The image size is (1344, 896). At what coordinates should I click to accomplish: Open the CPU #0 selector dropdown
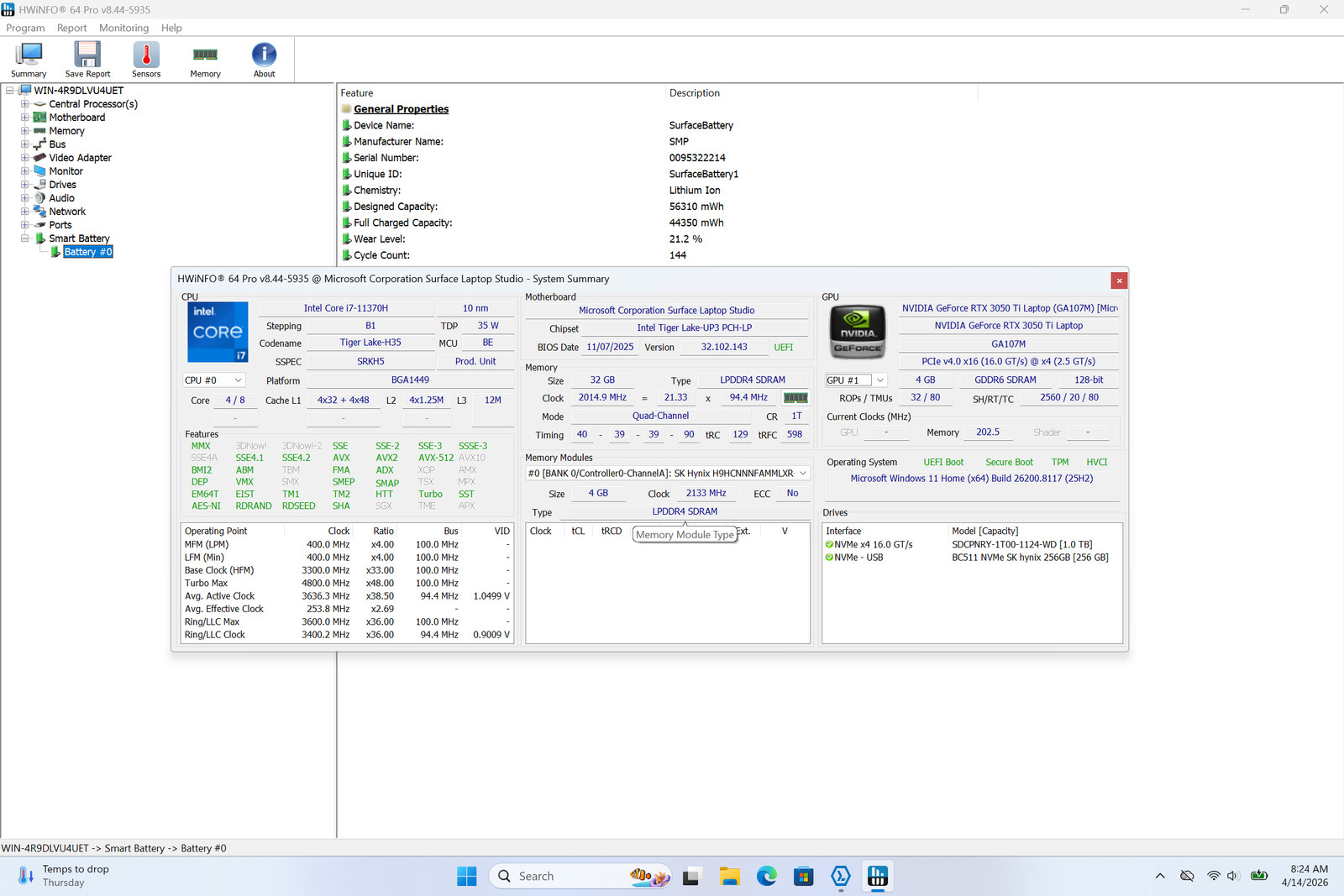[214, 380]
